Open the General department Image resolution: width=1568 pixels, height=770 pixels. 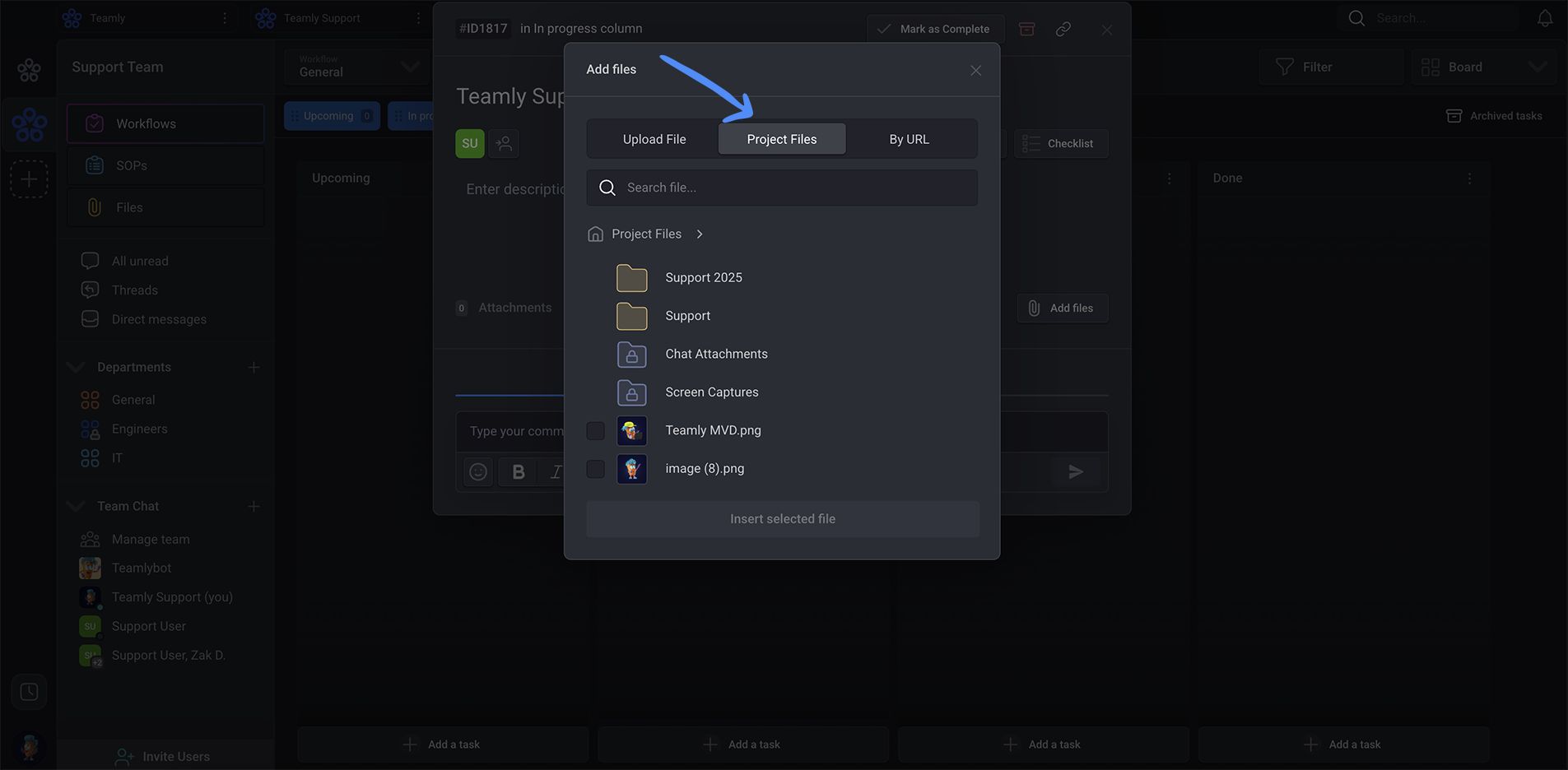pos(133,400)
